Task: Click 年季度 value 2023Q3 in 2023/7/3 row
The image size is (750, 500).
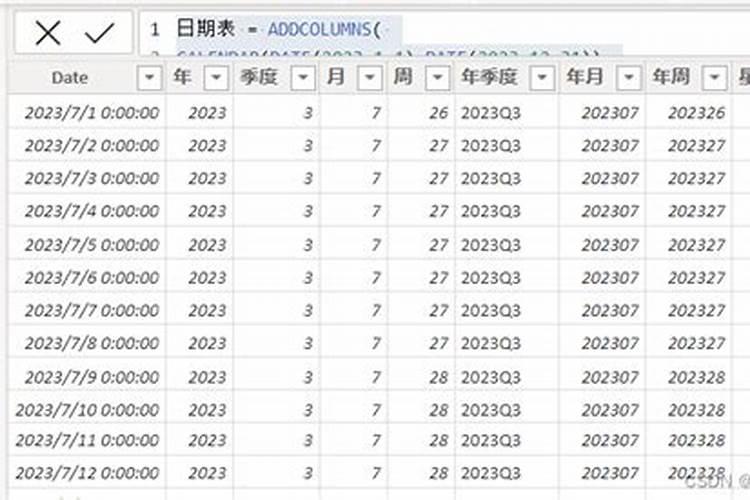Action: (x=491, y=178)
